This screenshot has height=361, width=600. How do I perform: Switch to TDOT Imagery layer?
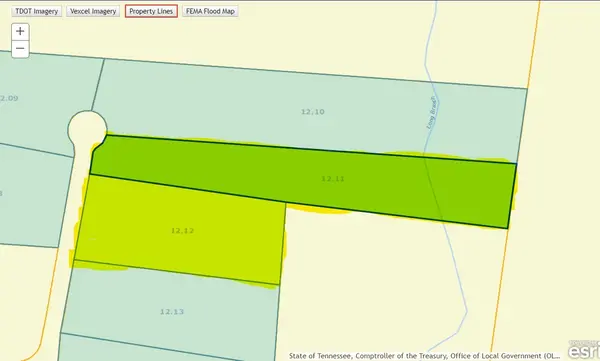(36, 11)
